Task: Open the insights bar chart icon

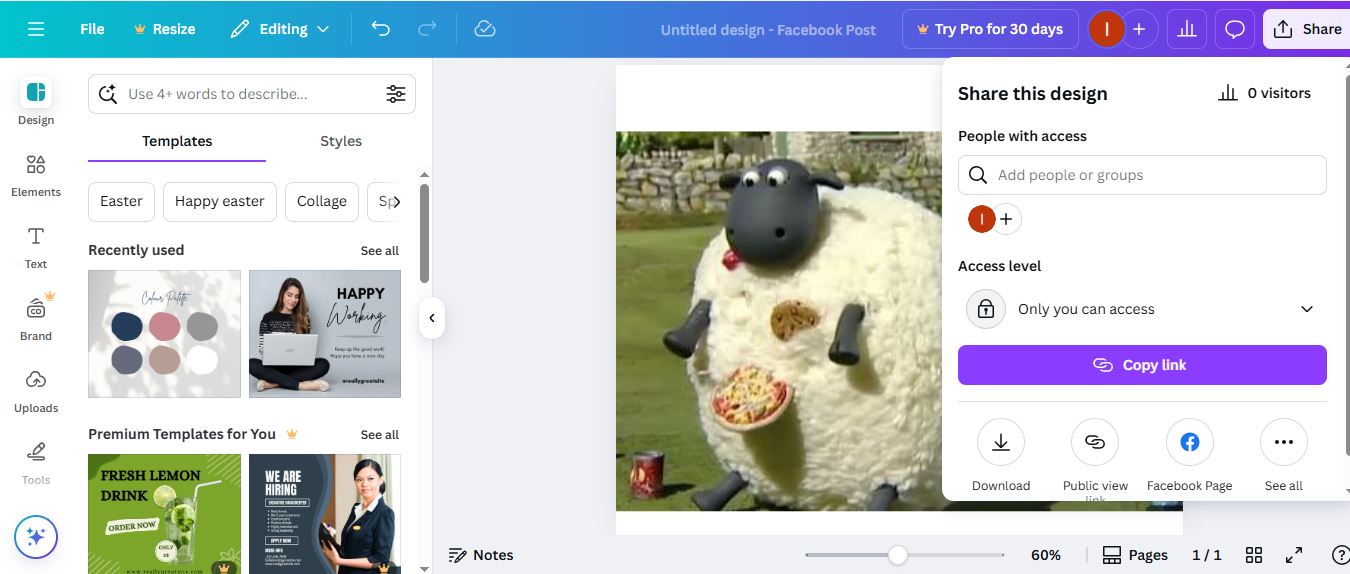Action: point(1187,29)
